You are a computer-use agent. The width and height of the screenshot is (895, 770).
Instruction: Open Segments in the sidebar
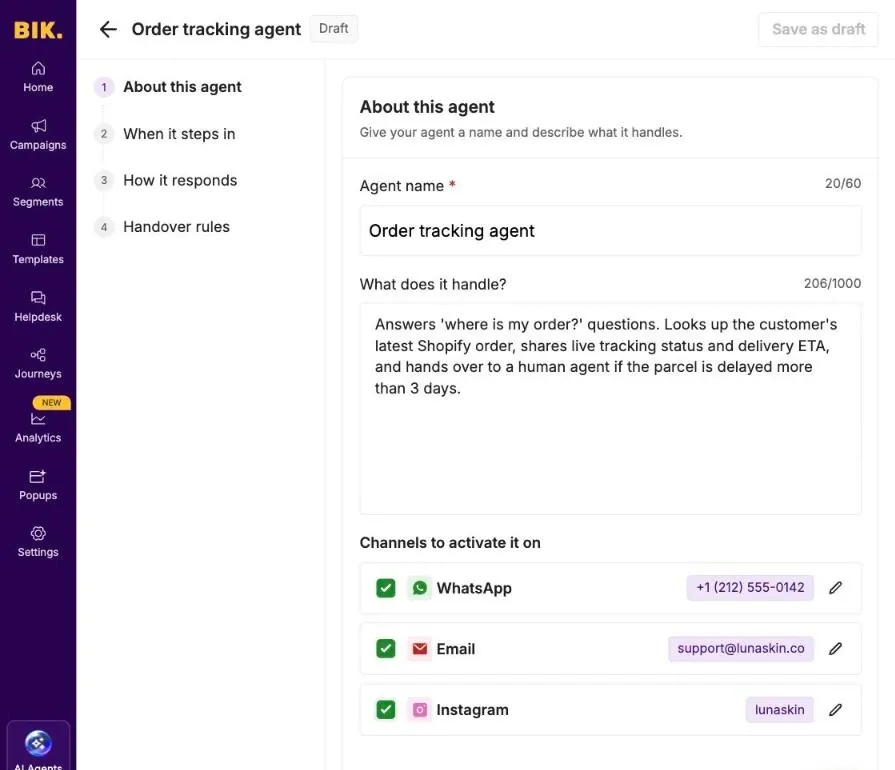pyautogui.click(x=38, y=192)
